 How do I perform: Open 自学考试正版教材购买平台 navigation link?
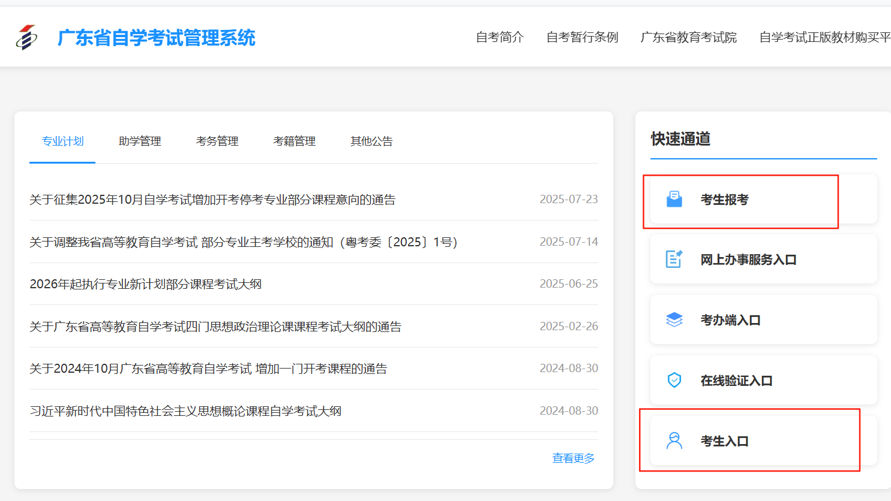click(x=825, y=37)
